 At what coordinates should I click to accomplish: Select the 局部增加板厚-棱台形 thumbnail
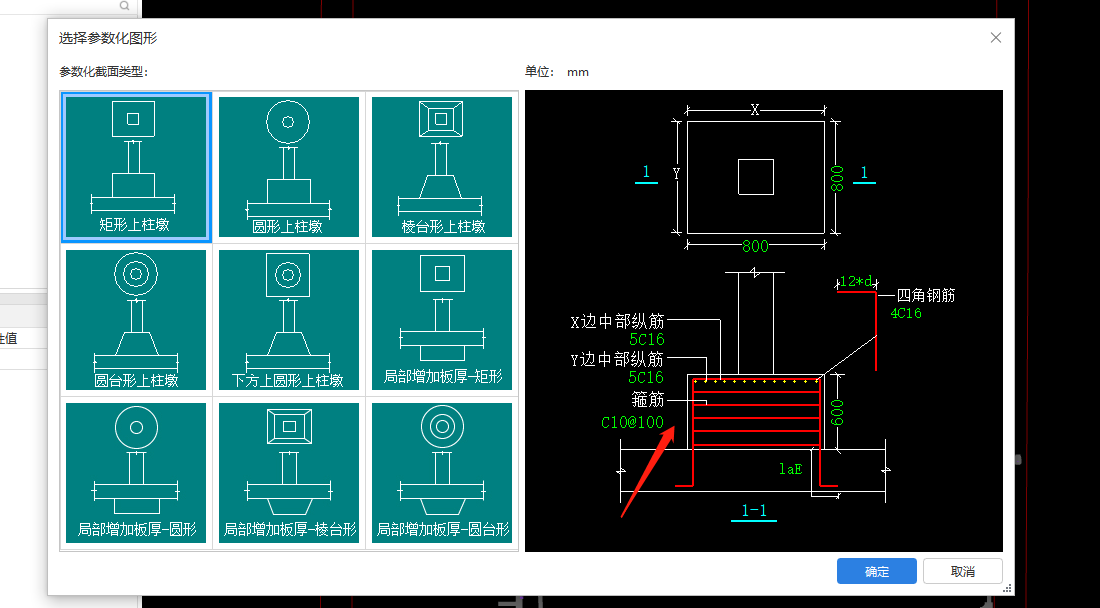[x=289, y=473]
